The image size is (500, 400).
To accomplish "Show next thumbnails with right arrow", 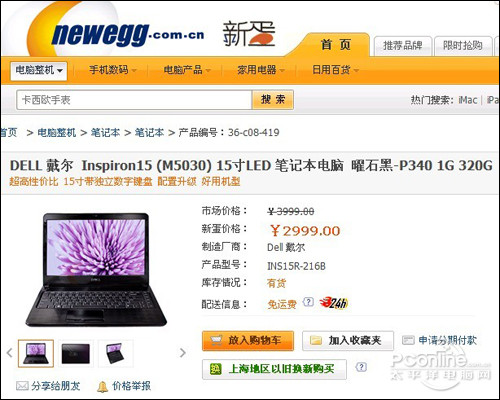I will tap(183, 353).
